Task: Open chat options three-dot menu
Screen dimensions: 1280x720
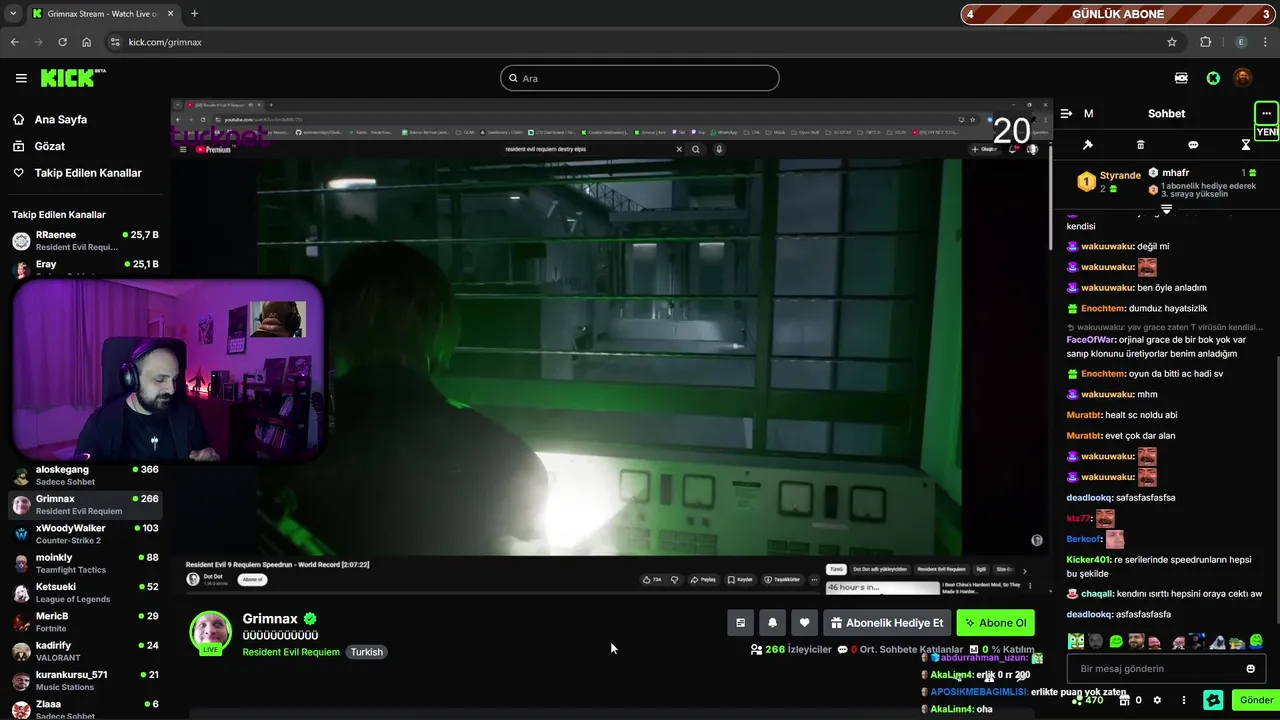Action: point(1266,113)
